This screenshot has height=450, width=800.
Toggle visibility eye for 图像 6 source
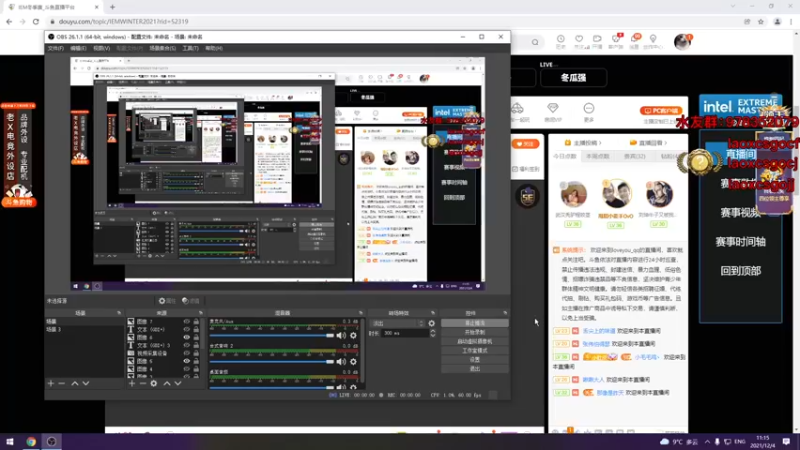pos(187,337)
